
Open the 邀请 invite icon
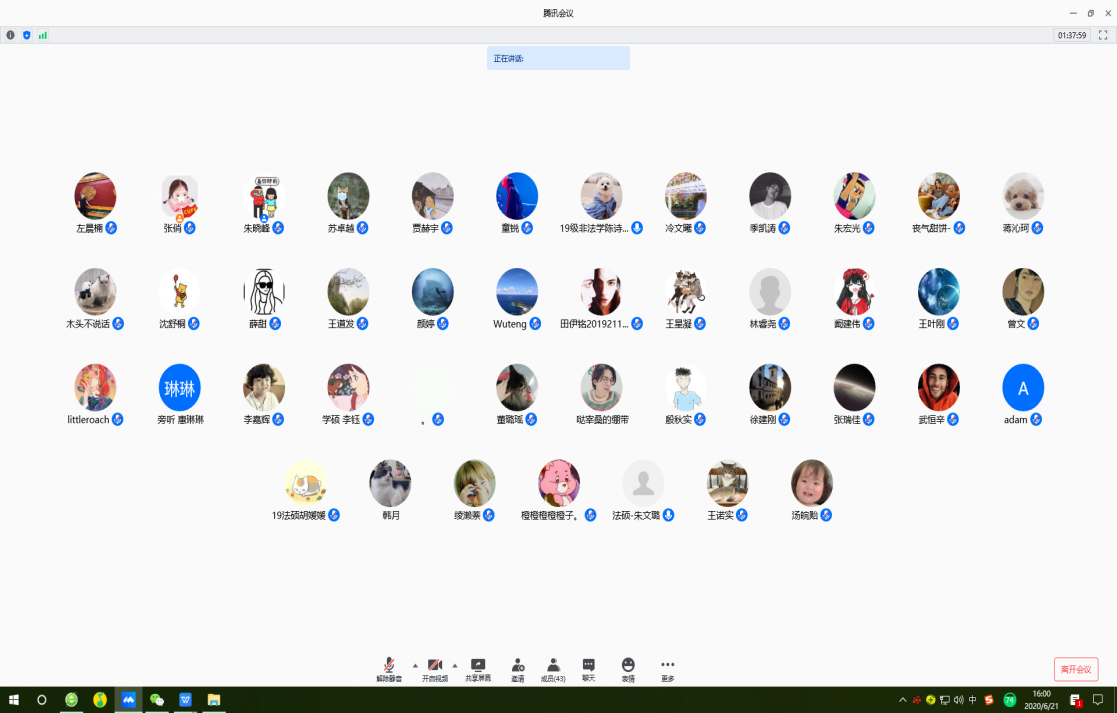tap(518, 668)
